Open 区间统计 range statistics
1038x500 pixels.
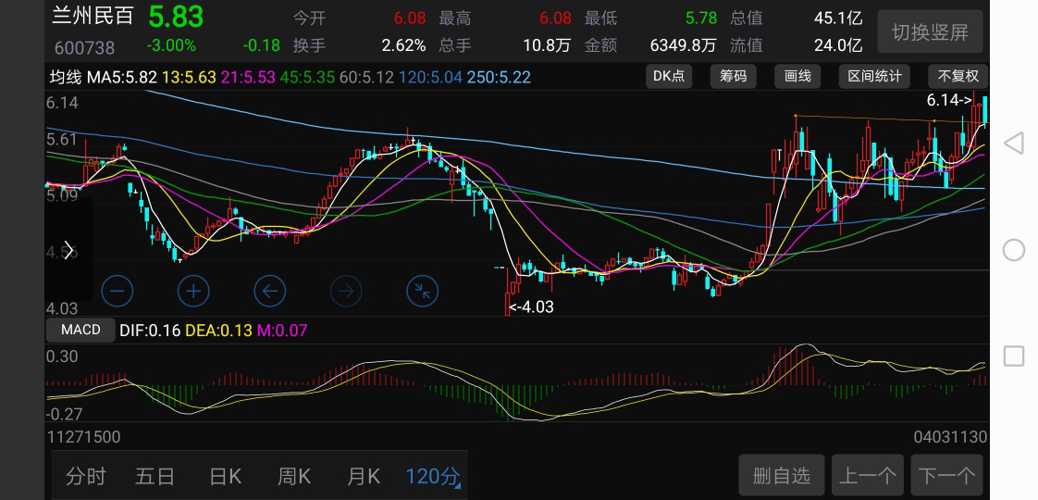pyautogui.click(x=874, y=77)
